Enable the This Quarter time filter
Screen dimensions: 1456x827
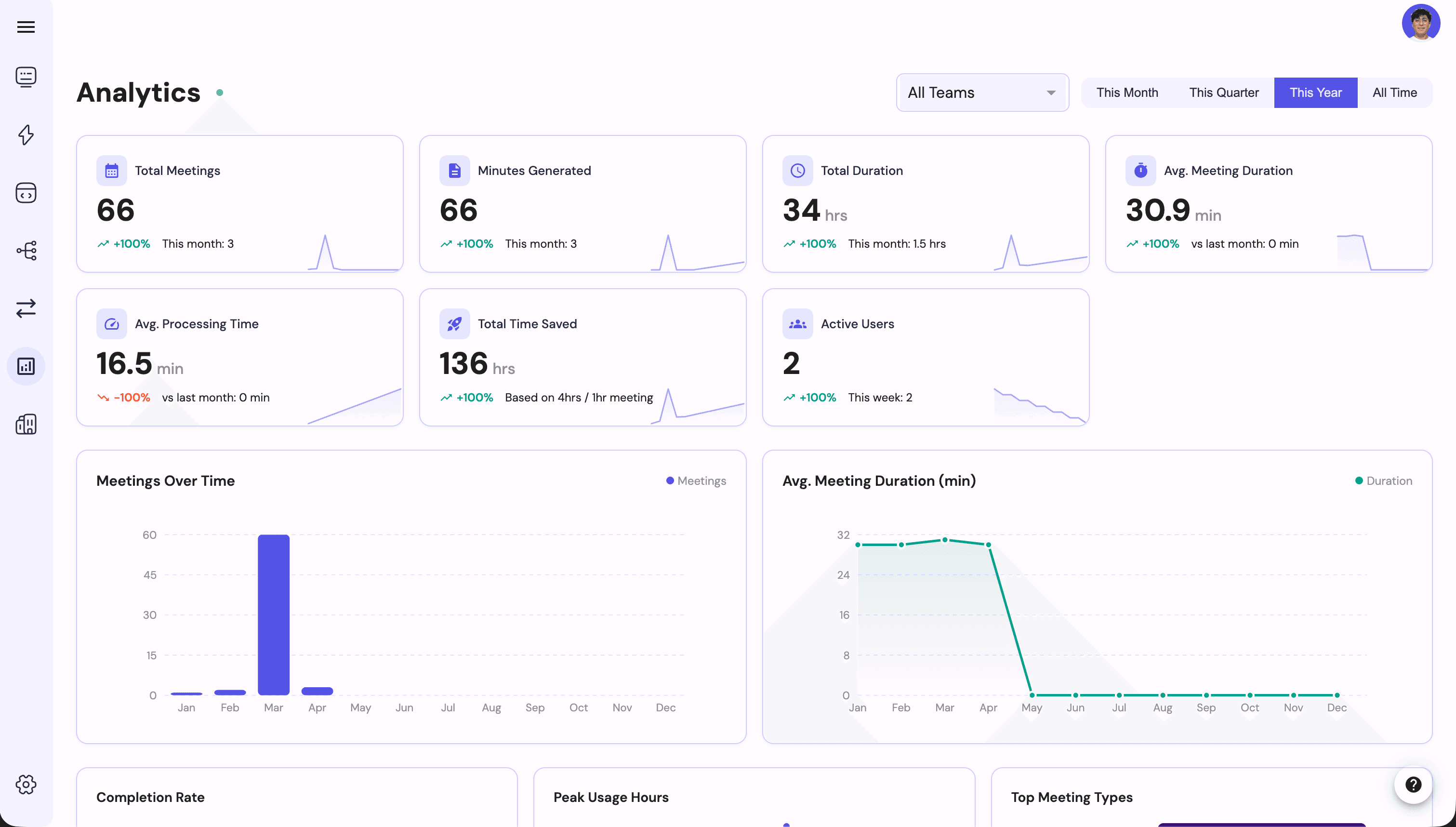click(x=1224, y=92)
